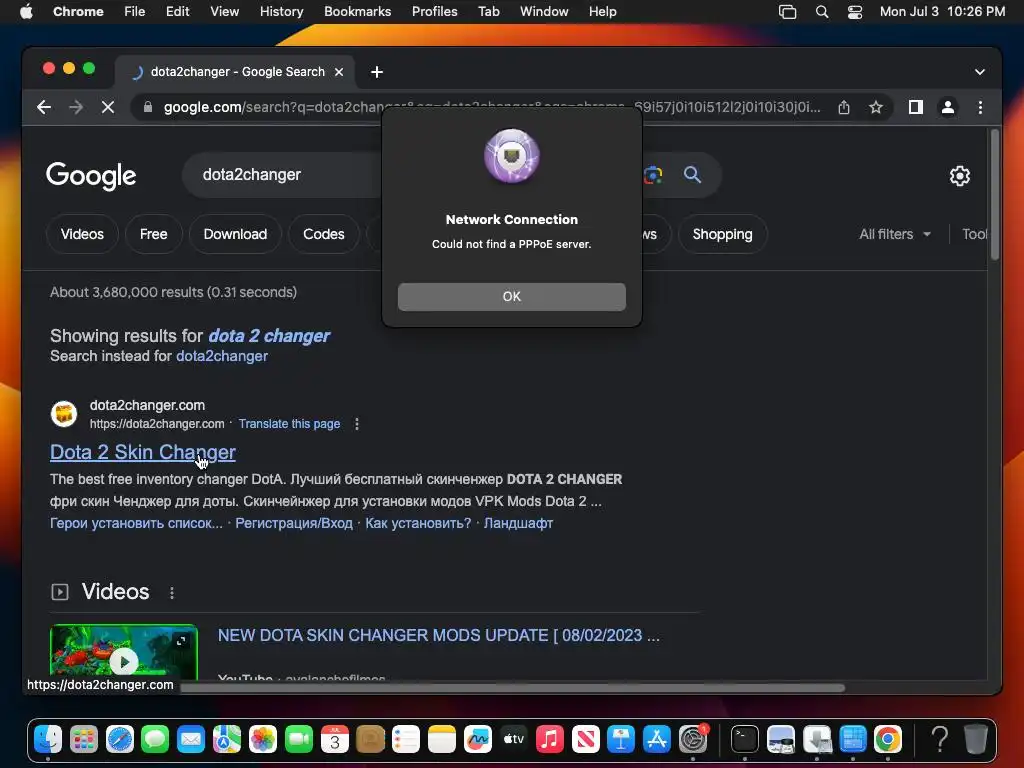
Task: Open System Settings from the Dock
Action: tap(693, 739)
